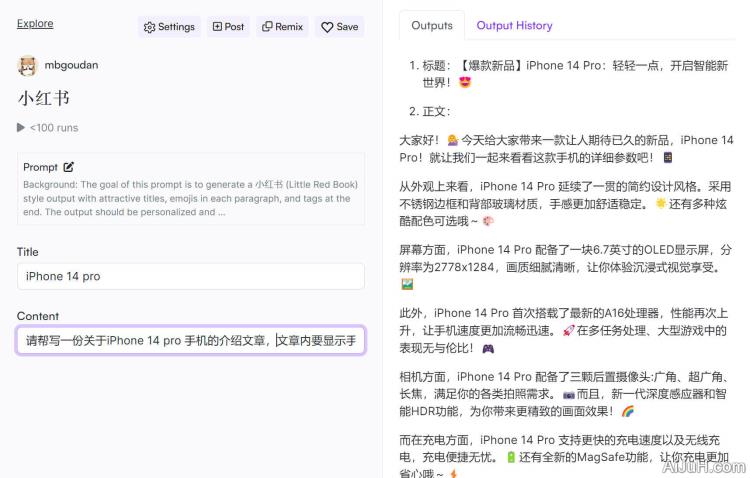Click the edit pencil icon beside Prompt
The height and width of the screenshot is (478, 750).
pyautogui.click(x=69, y=167)
